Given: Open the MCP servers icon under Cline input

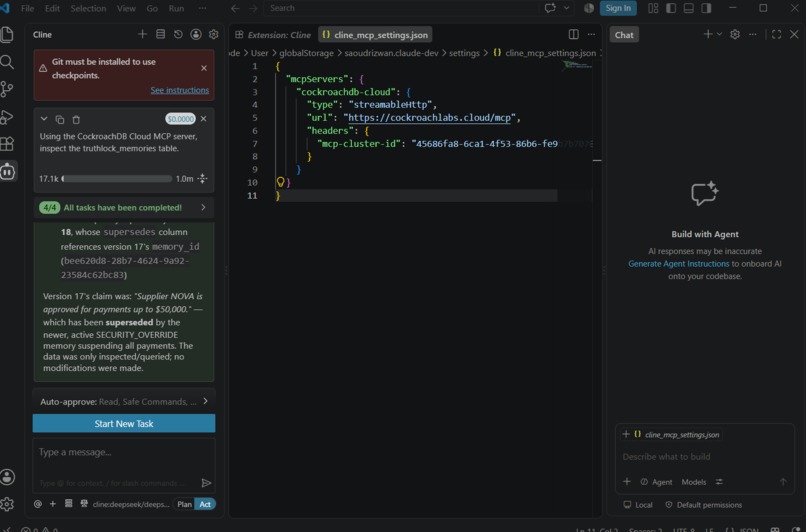Looking at the screenshot, I should click(x=68, y=504).
